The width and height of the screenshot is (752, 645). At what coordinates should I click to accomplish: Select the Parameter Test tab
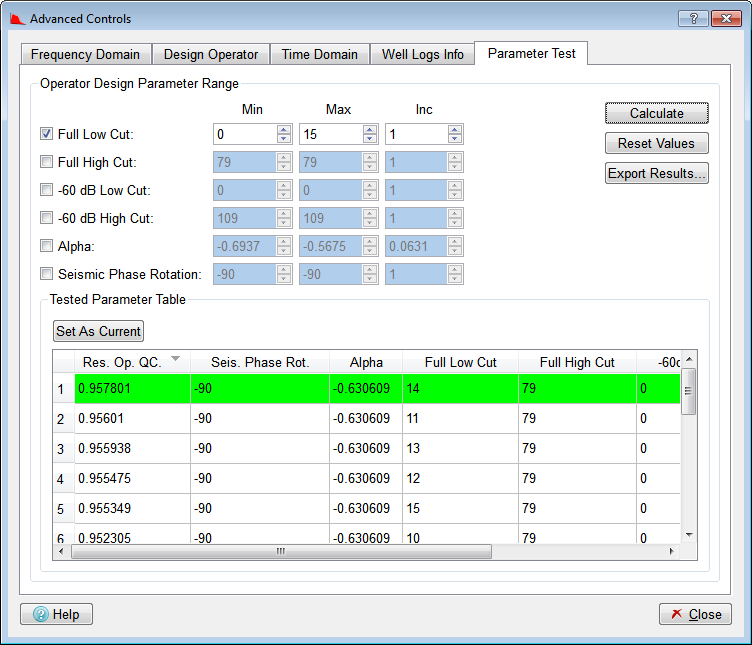[x=531, y=53]
